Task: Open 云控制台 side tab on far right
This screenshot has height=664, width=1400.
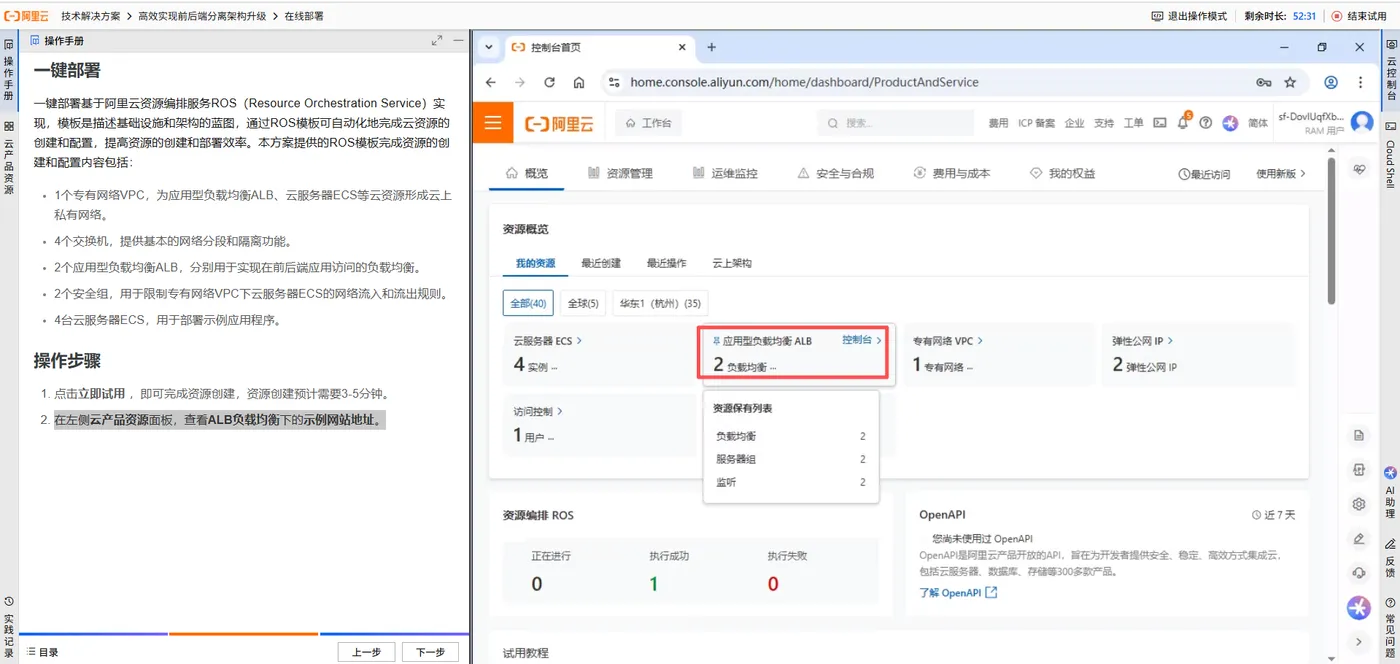Action: coord(1390,70)
